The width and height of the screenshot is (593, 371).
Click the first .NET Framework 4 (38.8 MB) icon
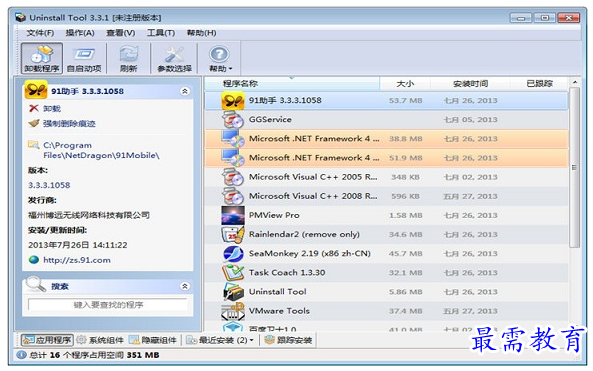pos(233,139)
